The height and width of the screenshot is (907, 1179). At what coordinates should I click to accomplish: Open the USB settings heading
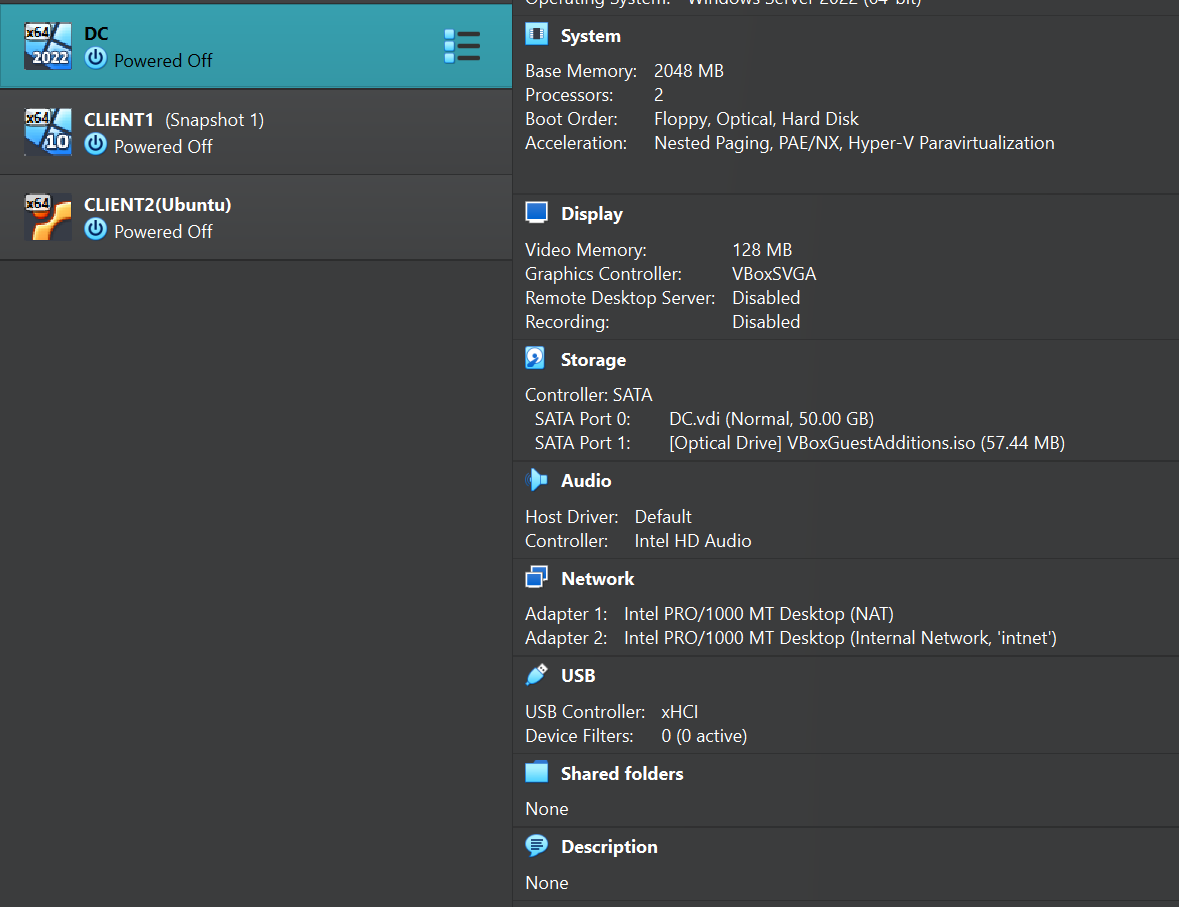(x=578, y=675)
